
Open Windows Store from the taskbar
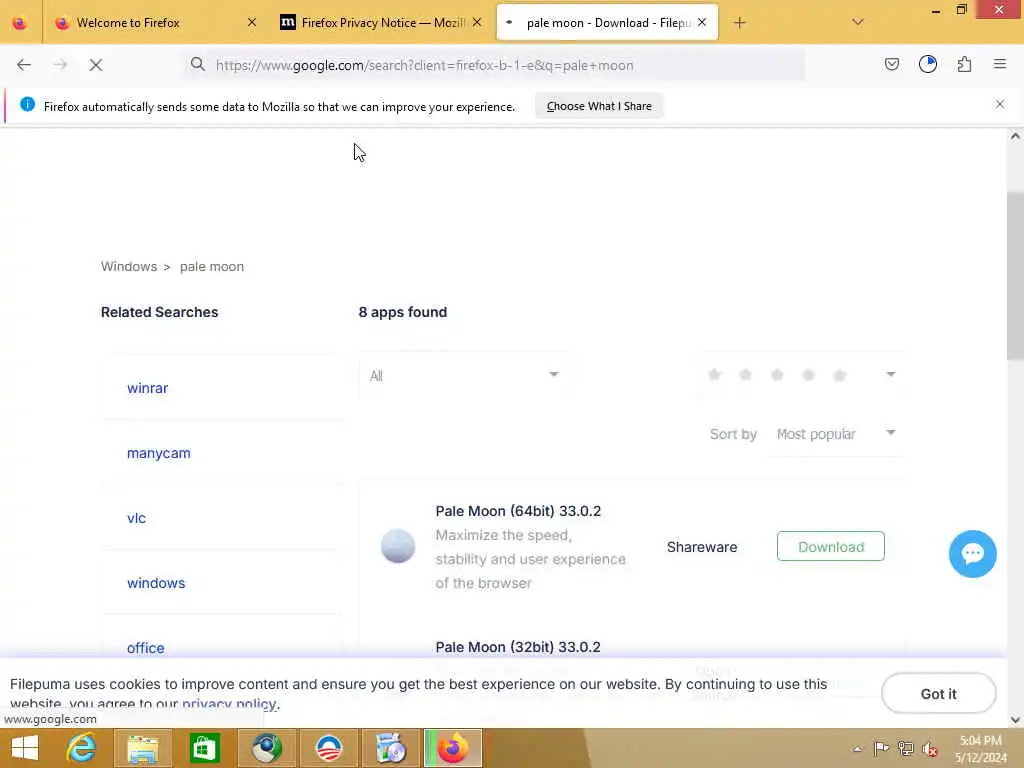pos(204,748)
